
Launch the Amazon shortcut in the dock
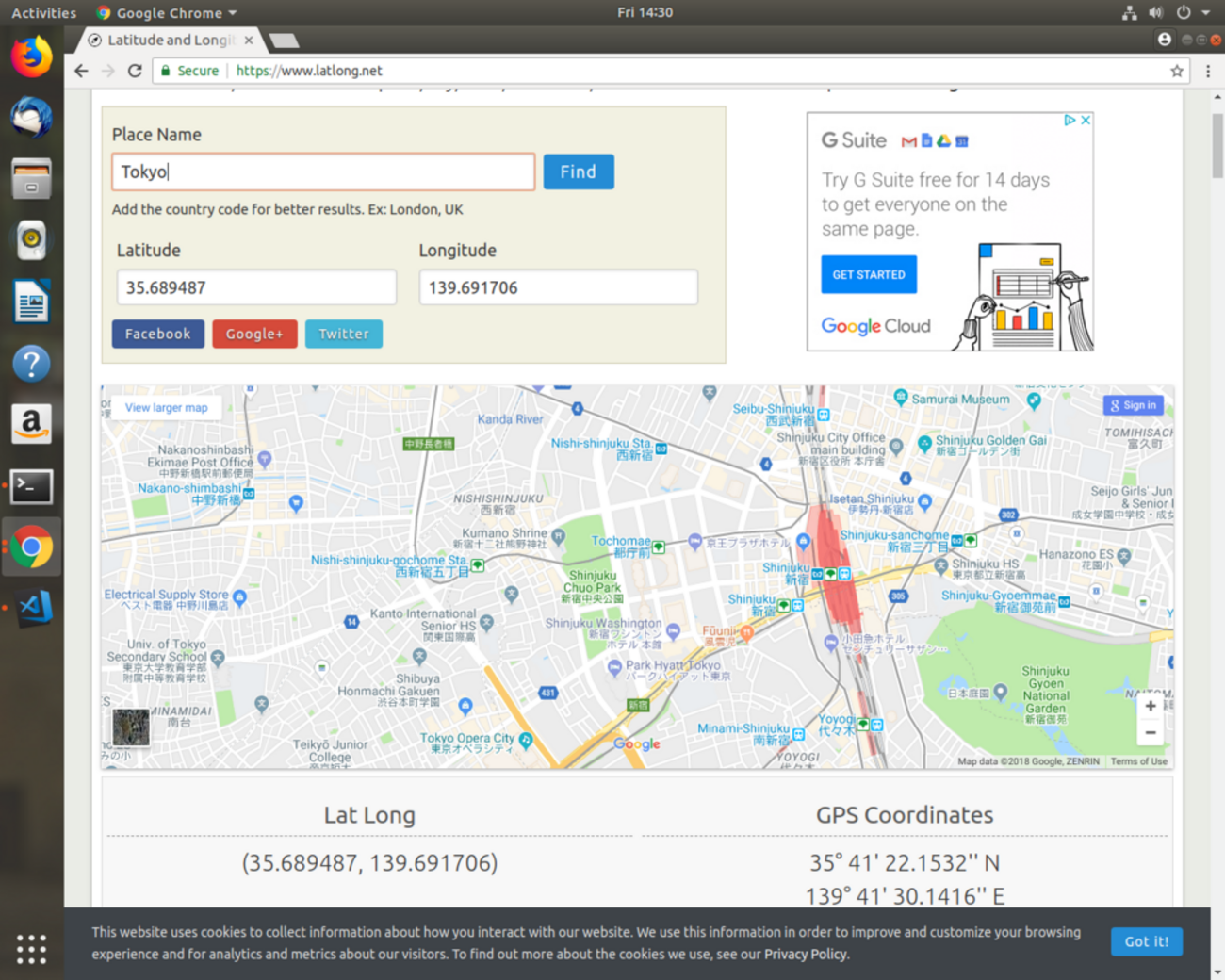tap(31, 424)
